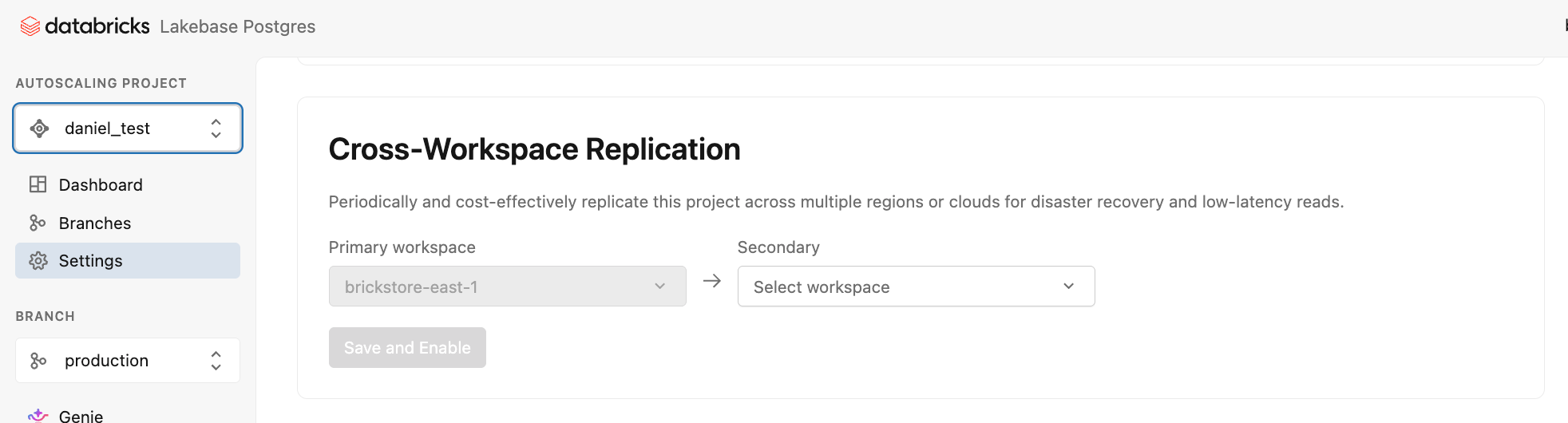Click the Save and Enable button
Image resolution: width=1568 pixels, height=423 pixels.
pyautogui.click(x=407, y=348)
